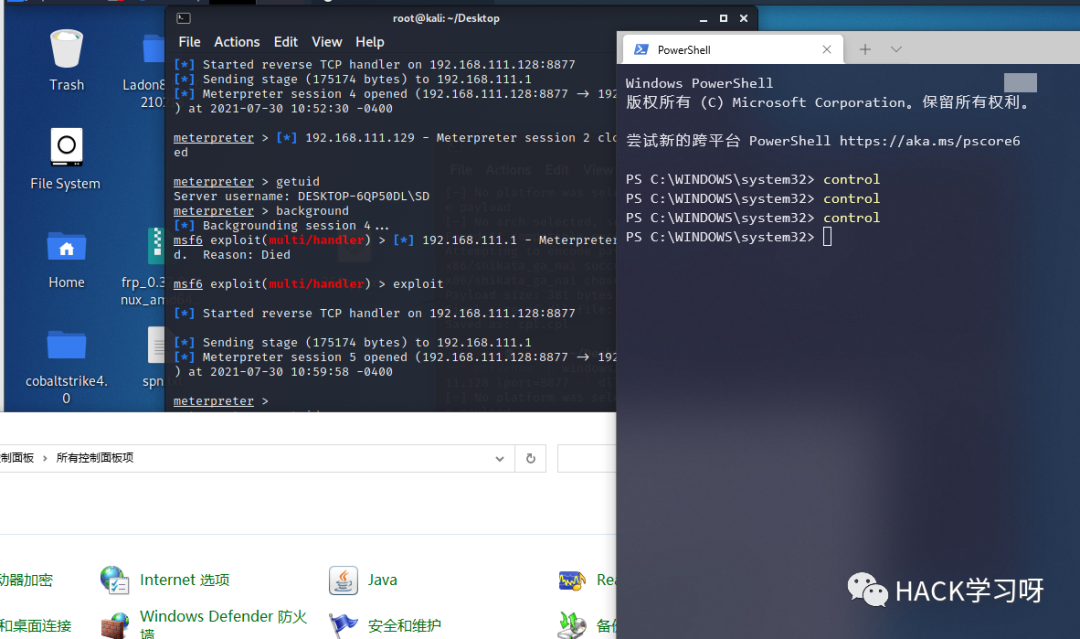Open the Internet 选项 link
The height and width of the screenshot is (639, 1080).
tap(185, 580)
